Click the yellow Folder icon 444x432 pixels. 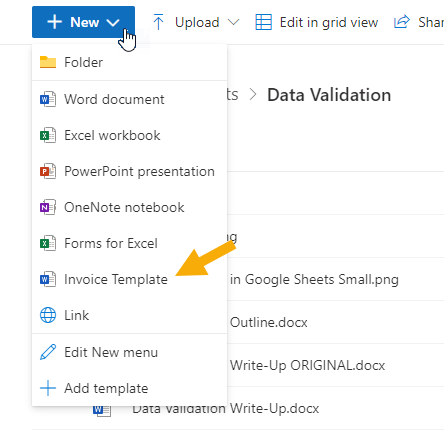48,62
